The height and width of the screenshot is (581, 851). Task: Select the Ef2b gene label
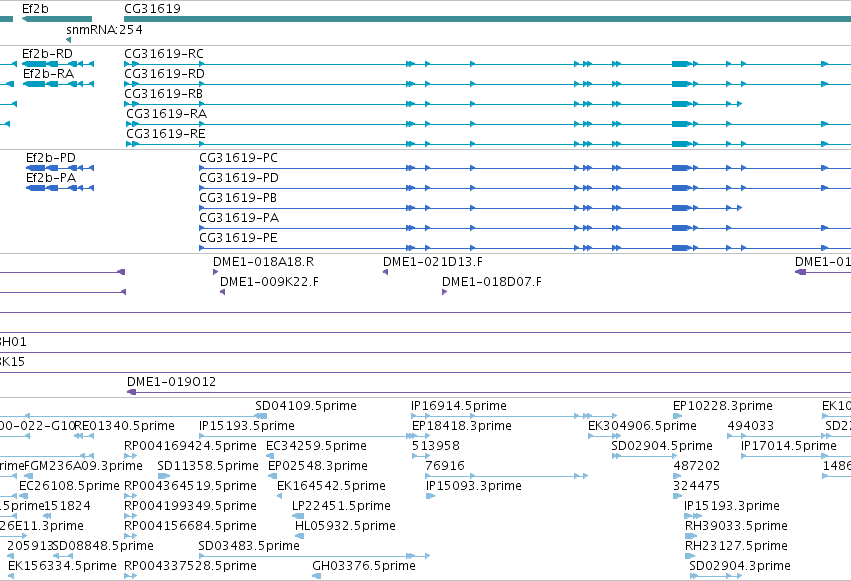click(35, 9)
